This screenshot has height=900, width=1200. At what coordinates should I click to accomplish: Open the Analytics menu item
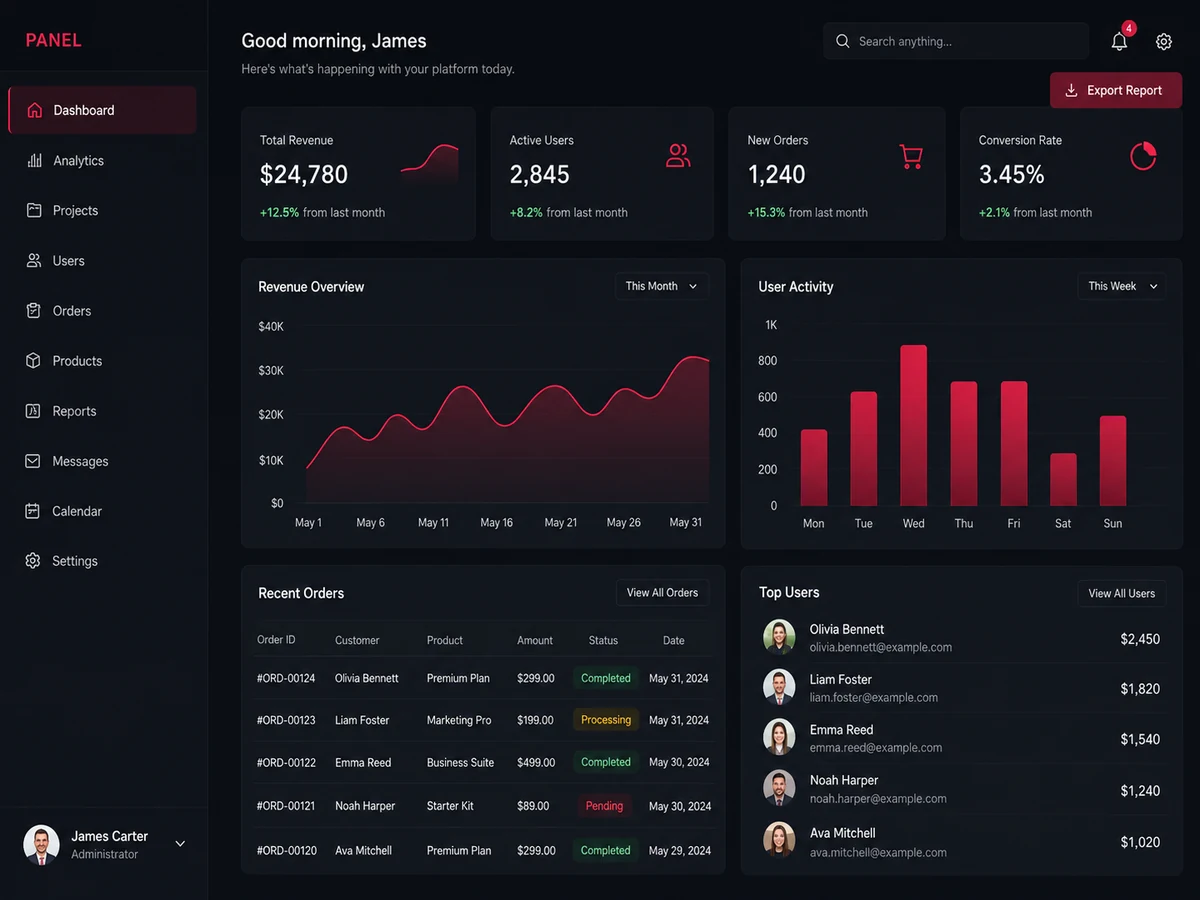(102, 160)
